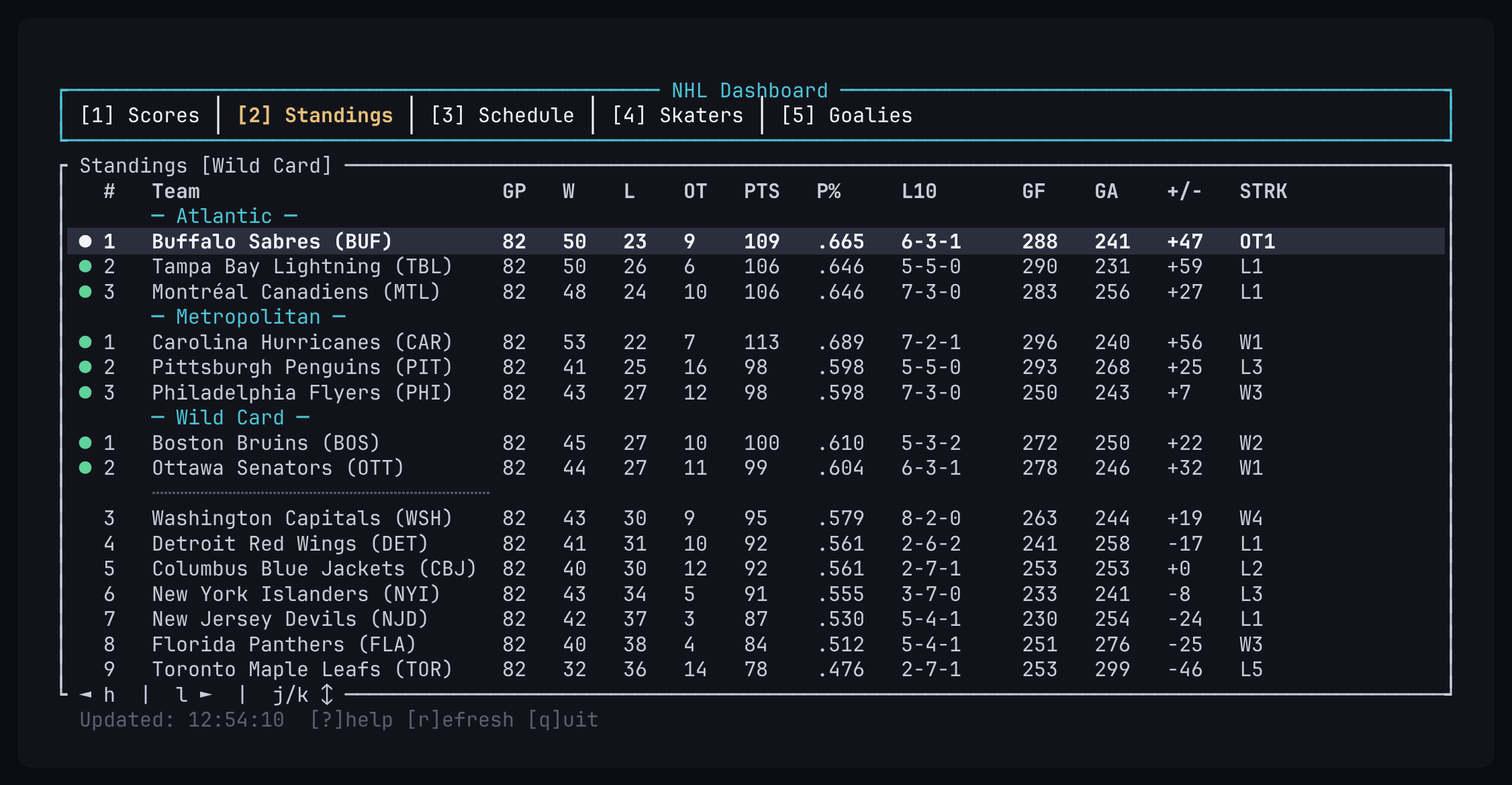Click Buffalo's OT1 streak value
Image resolution: width=1512 pixels, height=785 pixels.
click(x=1258, y=241)
